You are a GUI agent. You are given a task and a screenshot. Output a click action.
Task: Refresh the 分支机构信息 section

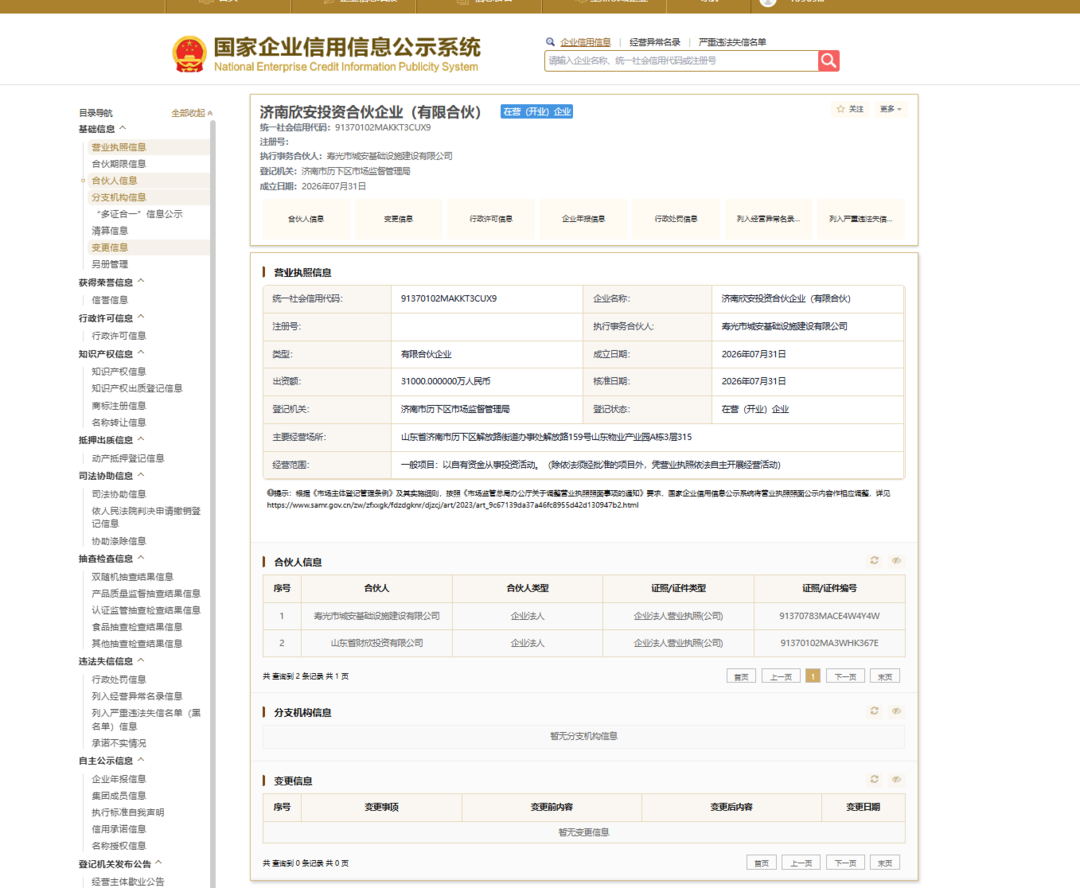point(874,711)
